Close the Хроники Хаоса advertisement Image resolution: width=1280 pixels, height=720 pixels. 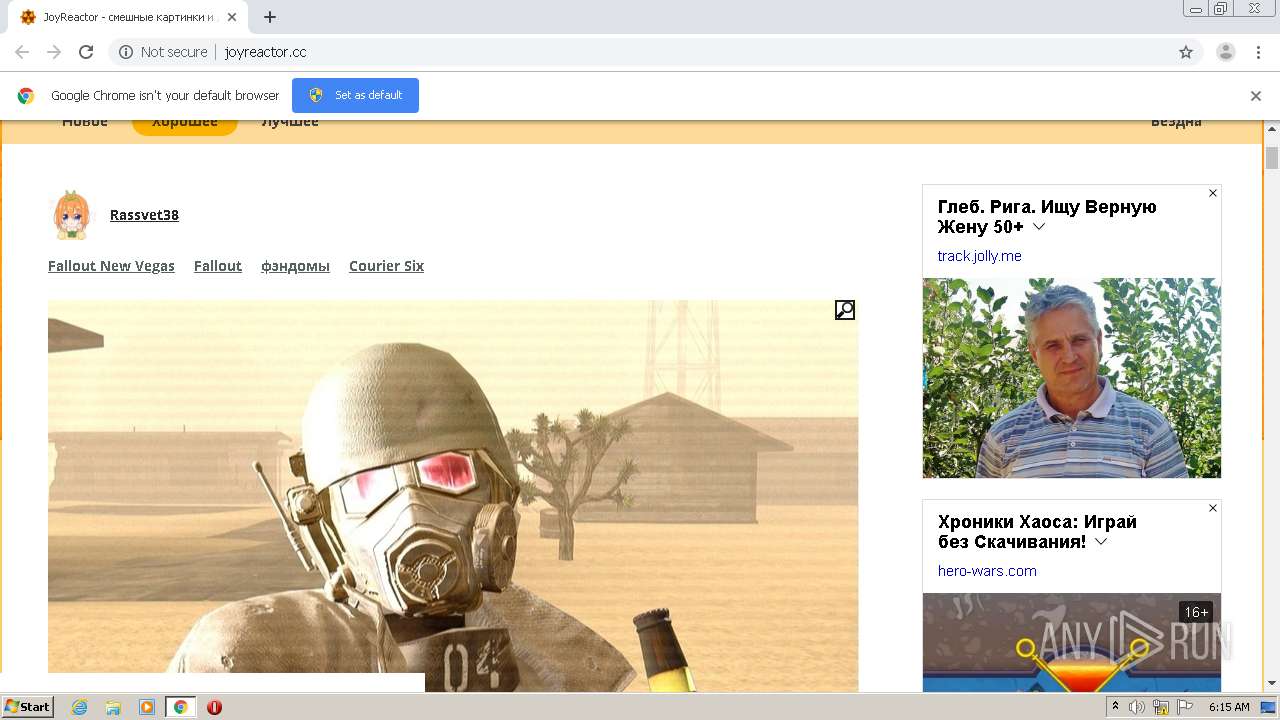click(x=1213, y=508)
